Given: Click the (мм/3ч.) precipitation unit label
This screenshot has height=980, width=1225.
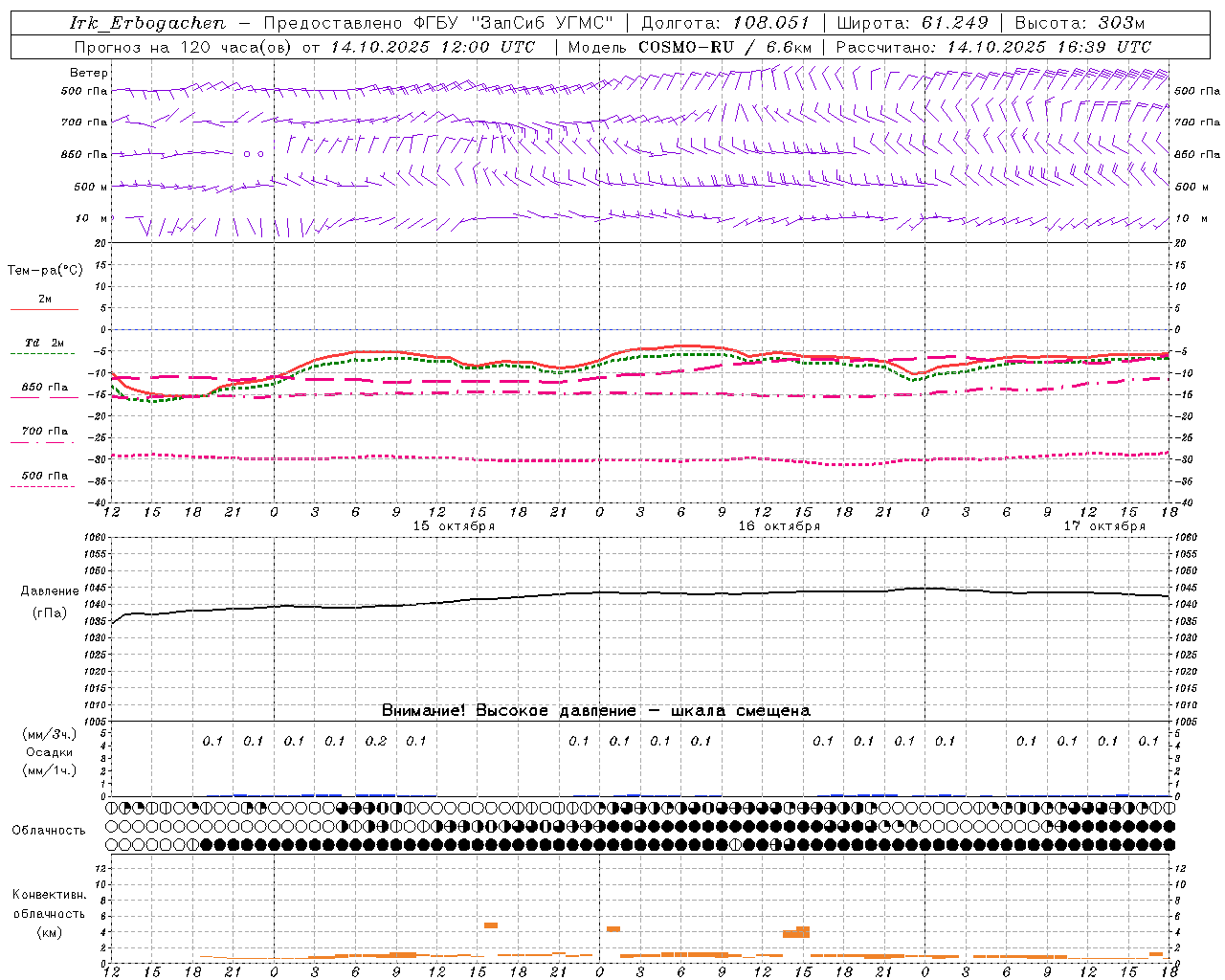Looking at the screenshot, I should [50, 734].
